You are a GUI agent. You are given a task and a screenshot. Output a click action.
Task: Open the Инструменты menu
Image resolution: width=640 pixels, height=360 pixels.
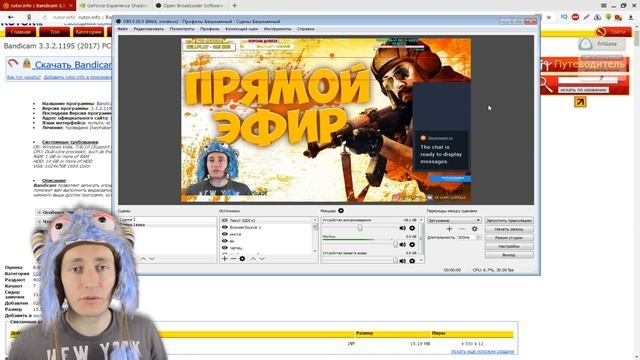point(278,29)
